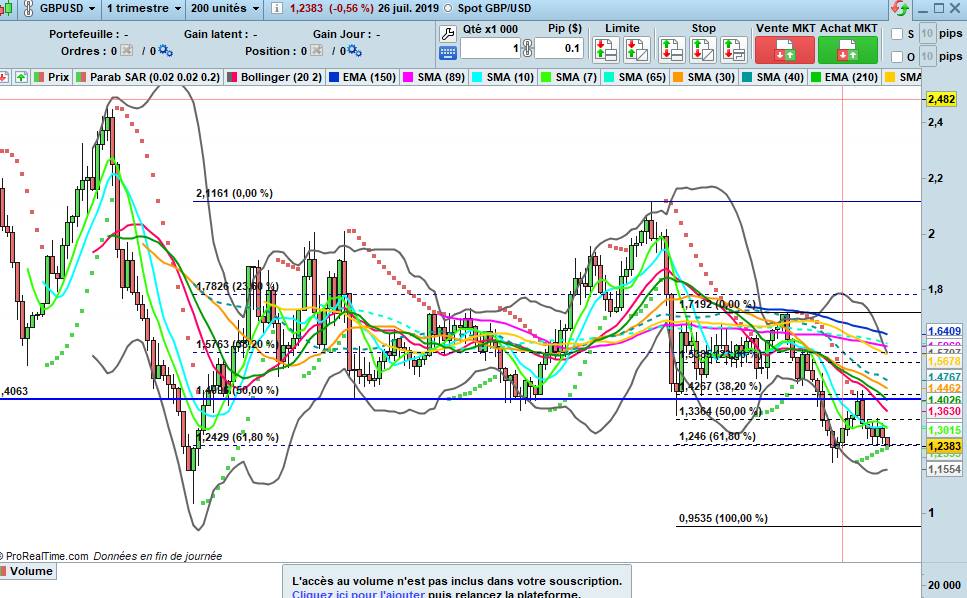This screenshot has height=598, width=967.
Task: Open the 200 unités dropdown
Action: pos(224,9)
